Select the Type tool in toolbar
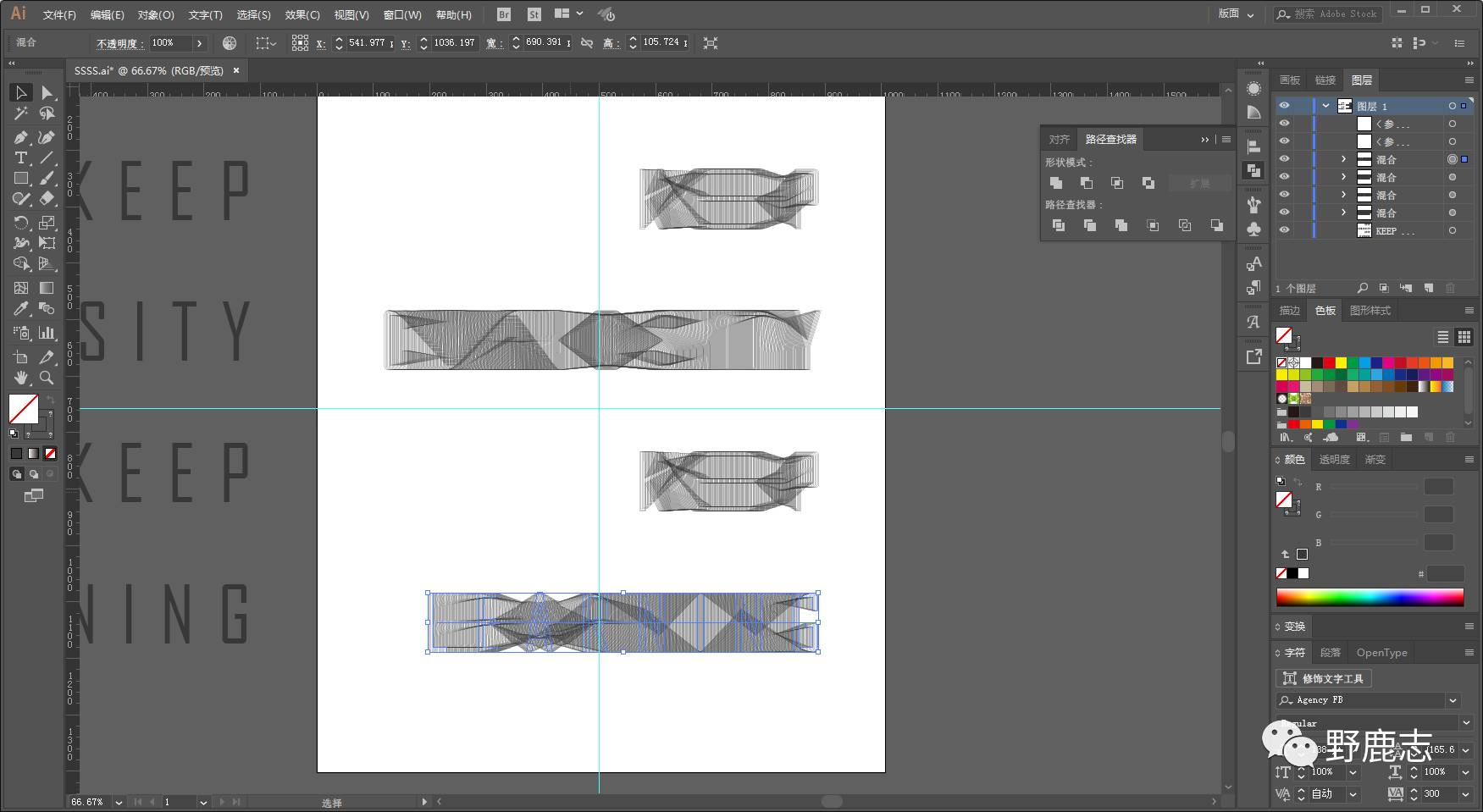 [21, 158]
